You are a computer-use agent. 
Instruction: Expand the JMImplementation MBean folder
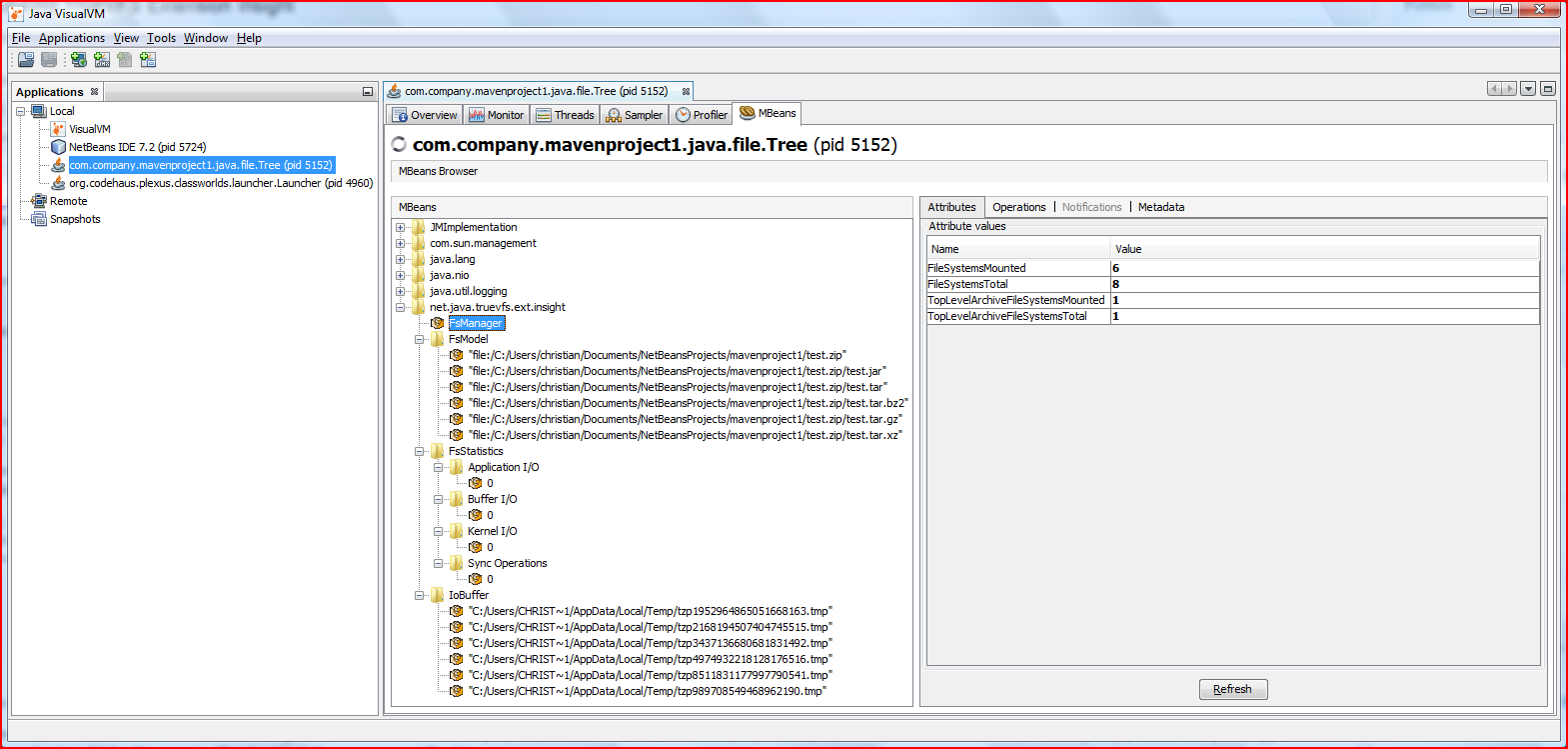(401, 227)
